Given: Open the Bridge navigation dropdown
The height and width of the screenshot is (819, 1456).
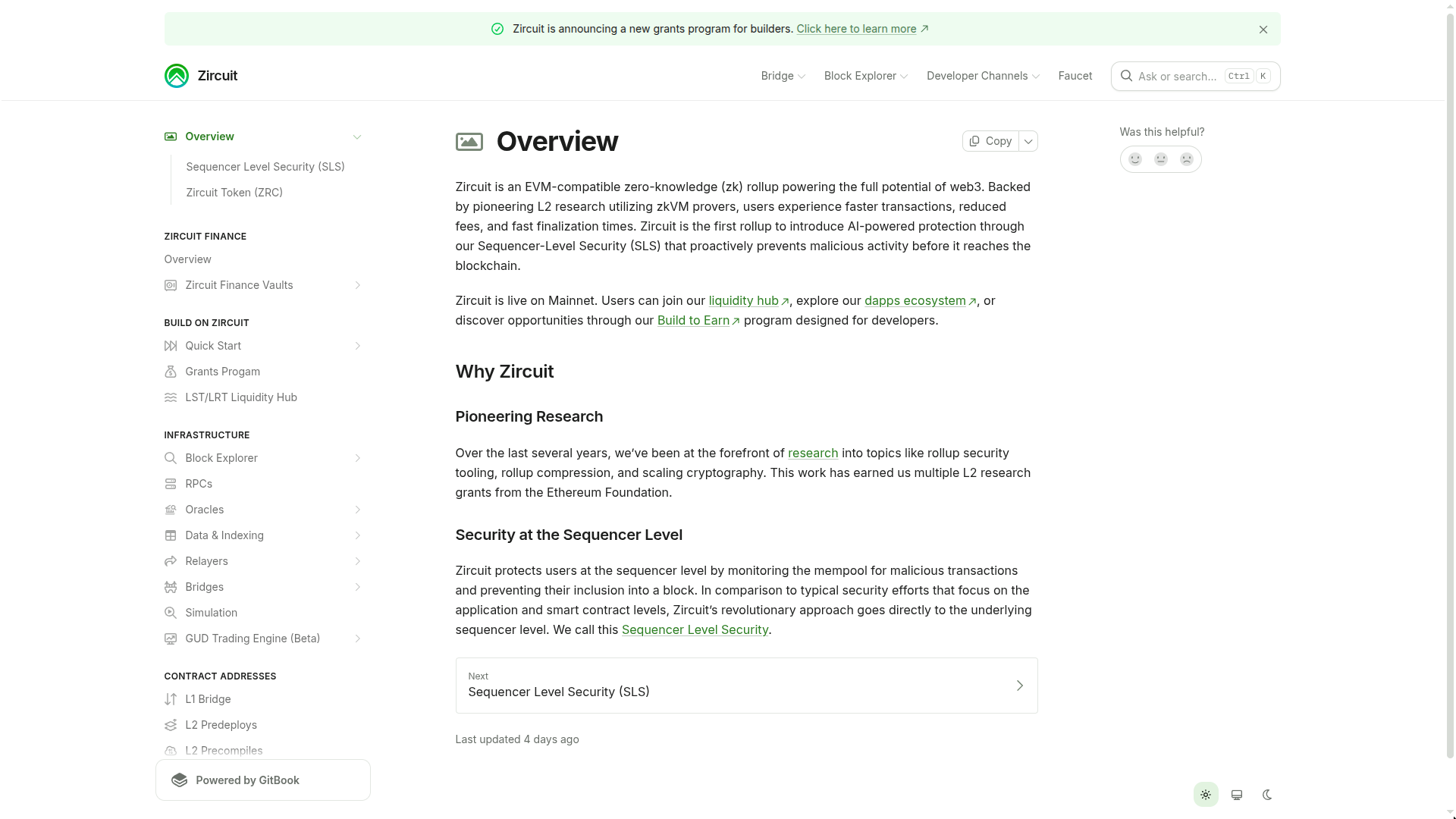Looking at the screenshot, I should click(783, 76).
